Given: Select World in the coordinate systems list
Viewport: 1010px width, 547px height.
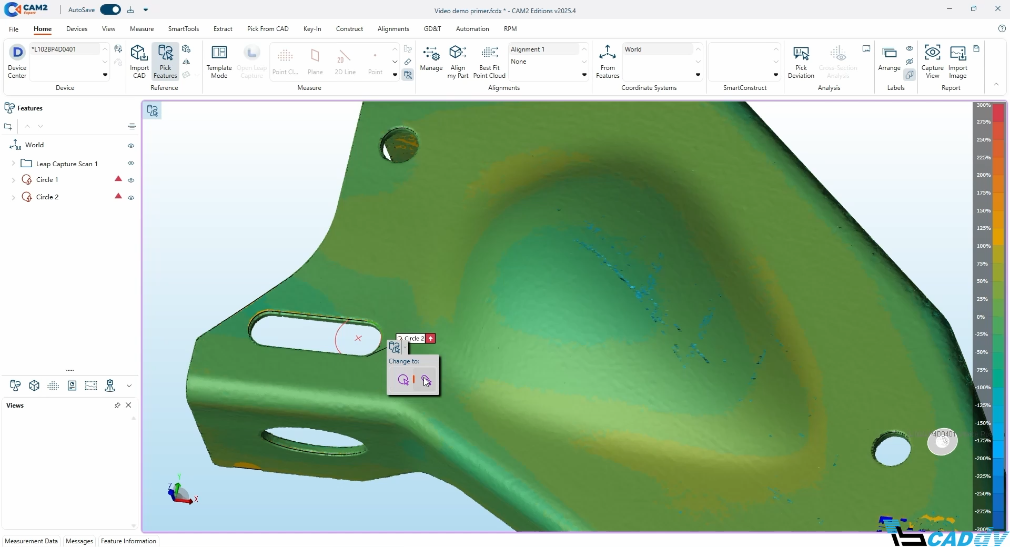Looking at the screenshot, I should tap(658, 49).
